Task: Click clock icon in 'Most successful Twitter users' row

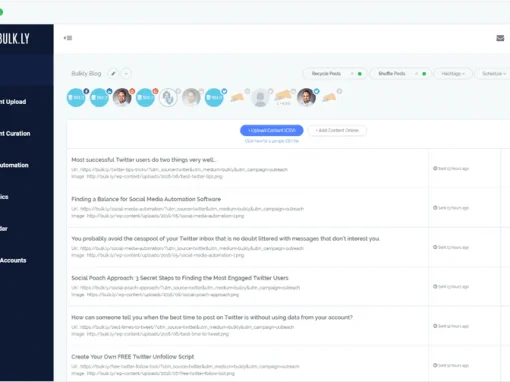Action: pos(435,168)
